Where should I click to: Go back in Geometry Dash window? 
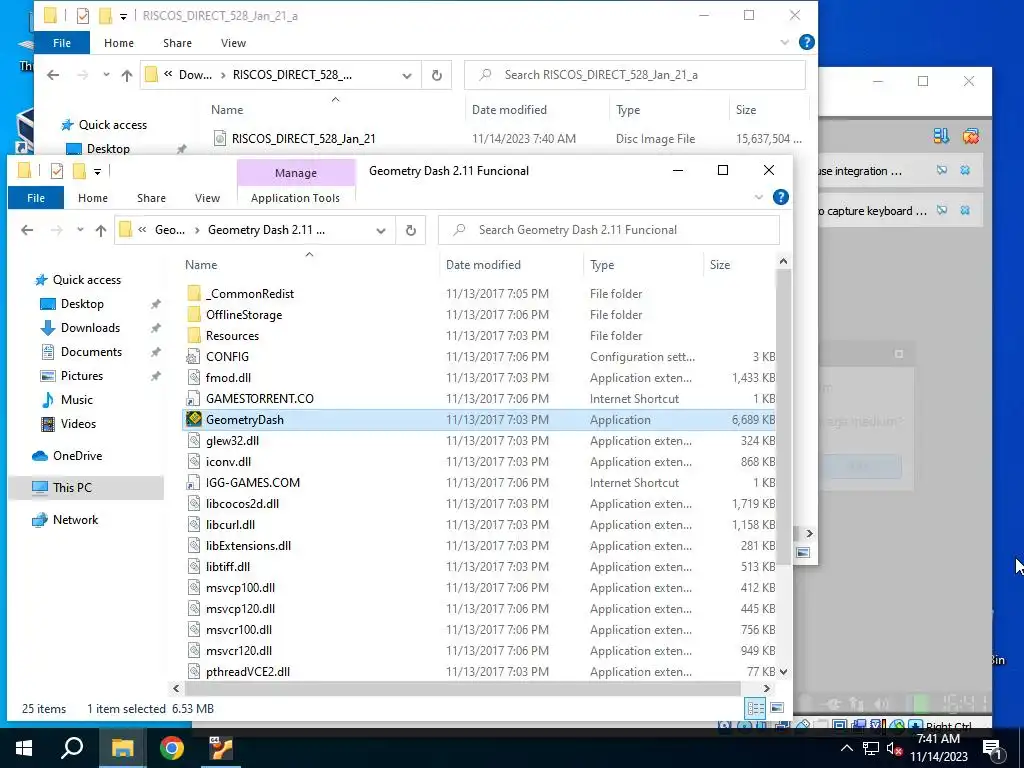click(x=27, y=230)
